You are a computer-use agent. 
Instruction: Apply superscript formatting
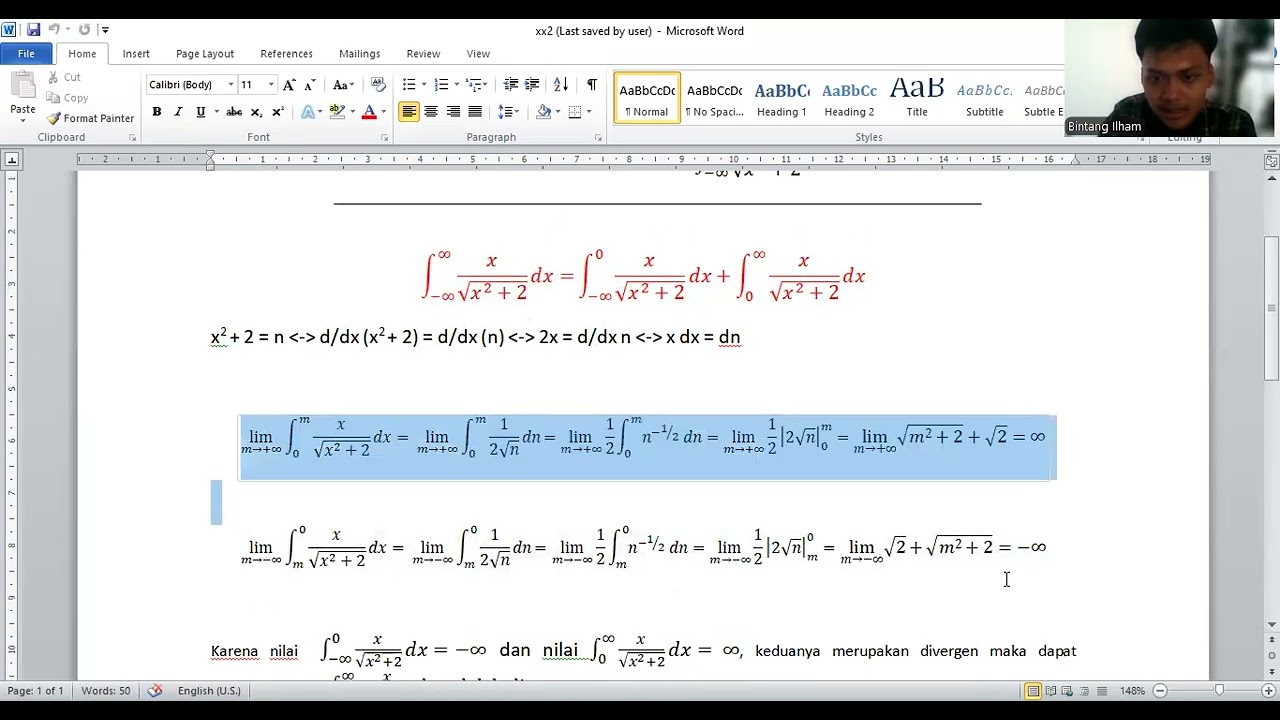click(x=277, y=112)
